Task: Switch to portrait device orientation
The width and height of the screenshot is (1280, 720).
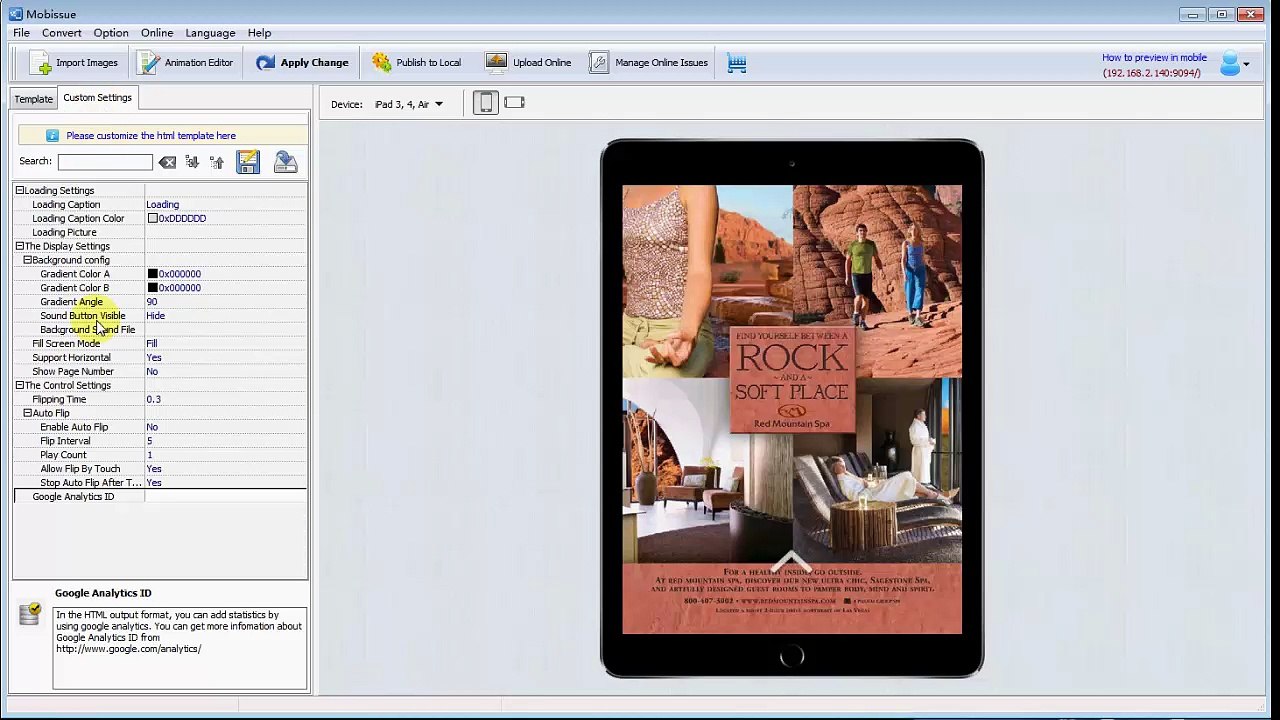Action: point(485,103)
